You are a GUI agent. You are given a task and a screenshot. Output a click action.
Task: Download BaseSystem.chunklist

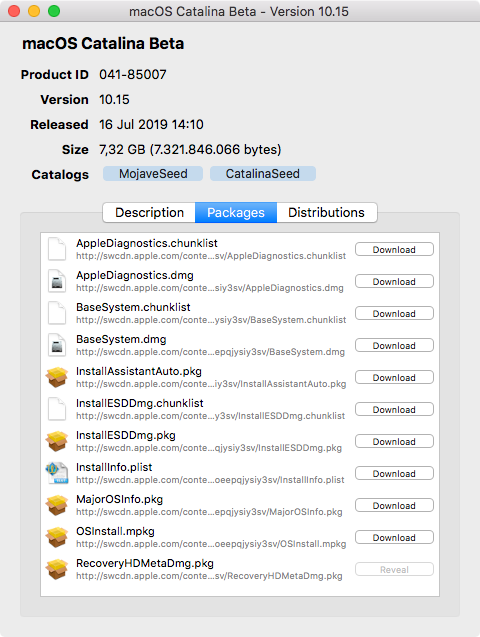tap(394, 314)
